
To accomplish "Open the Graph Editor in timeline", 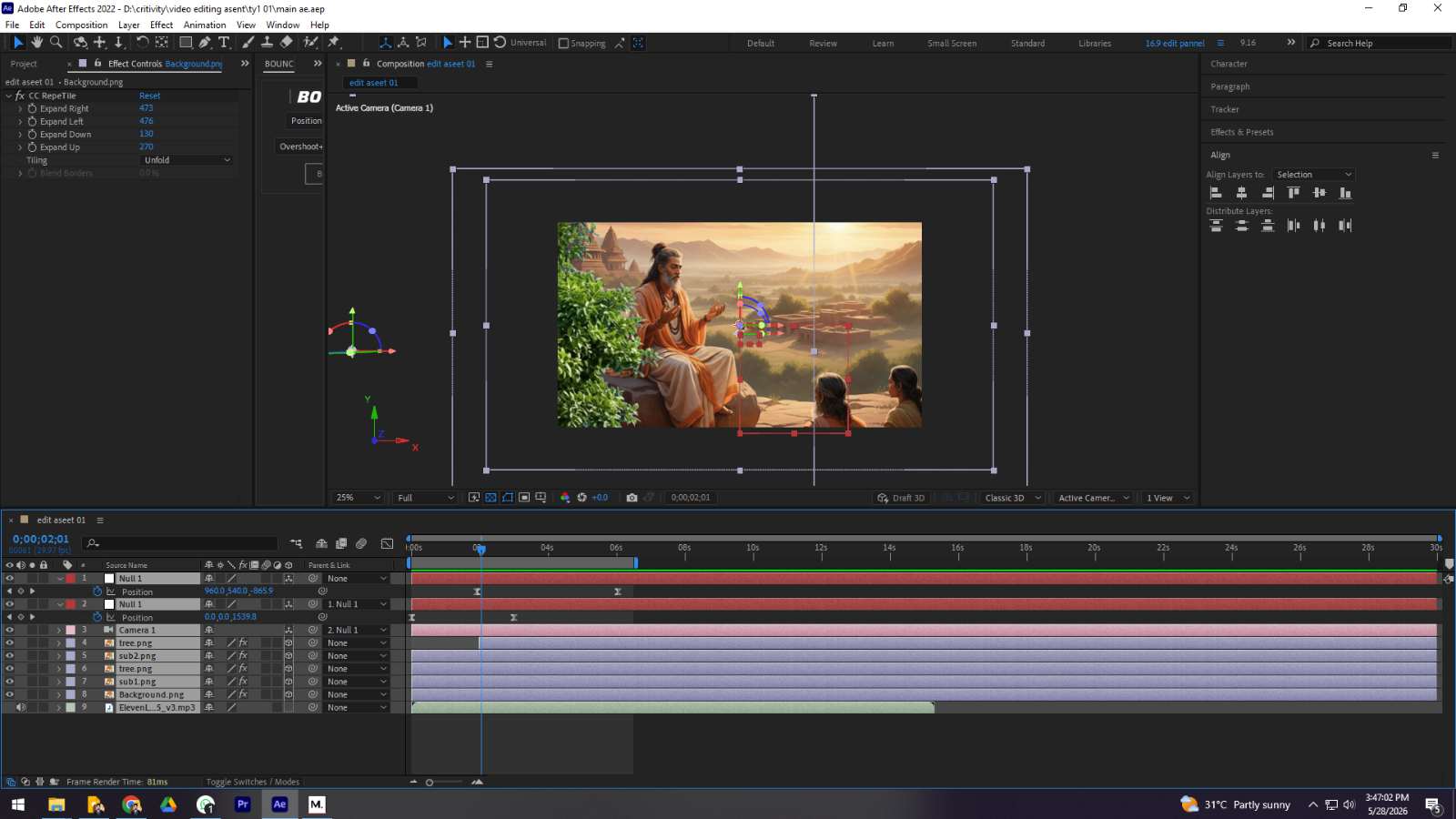I will (387, 543).
